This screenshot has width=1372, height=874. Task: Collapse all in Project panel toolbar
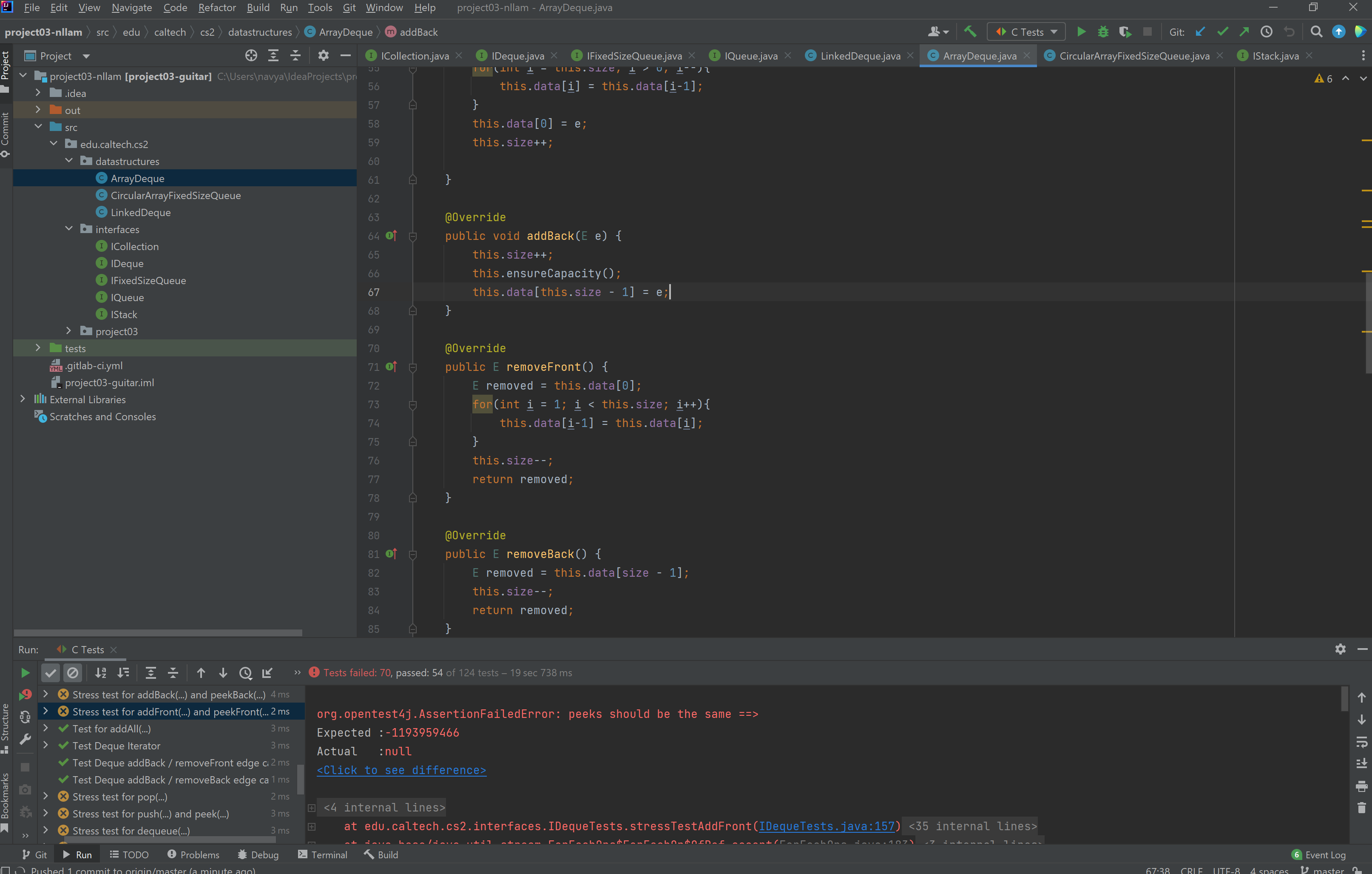pos(296,55)
